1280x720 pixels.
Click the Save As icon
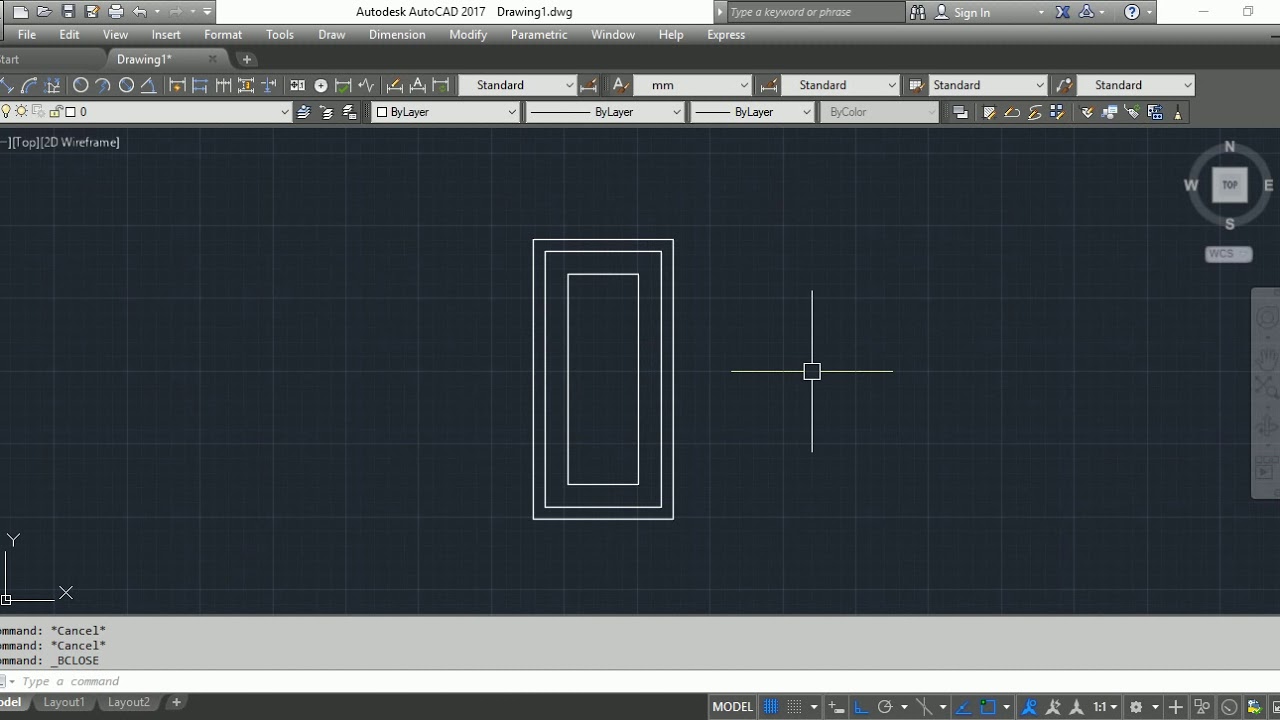92,12
